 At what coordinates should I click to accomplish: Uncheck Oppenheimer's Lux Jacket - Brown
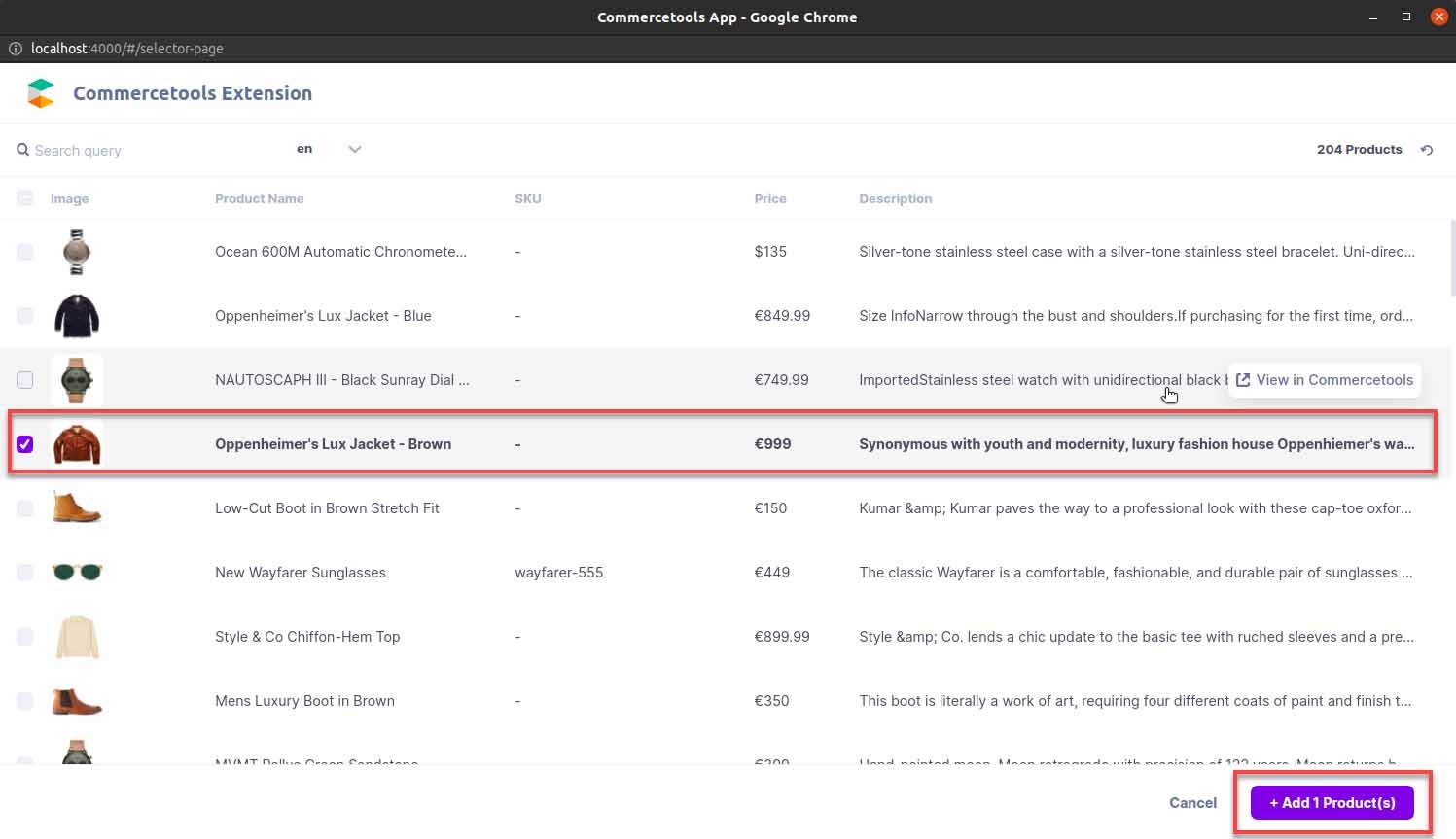25,444
